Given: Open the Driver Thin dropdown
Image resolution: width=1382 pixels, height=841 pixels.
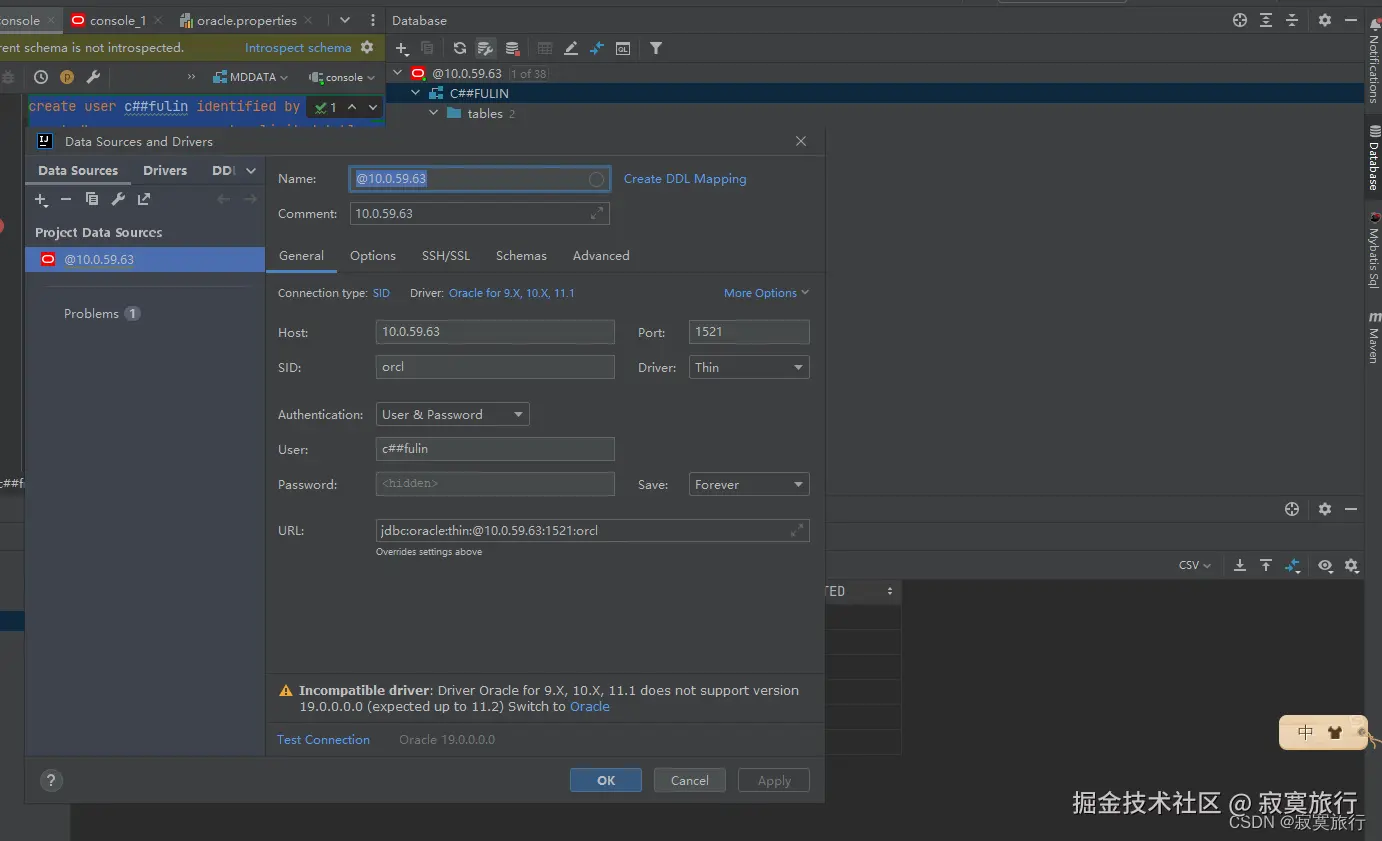Looking at the screenshot, I should pyautogui.click(x=748, y=367).
